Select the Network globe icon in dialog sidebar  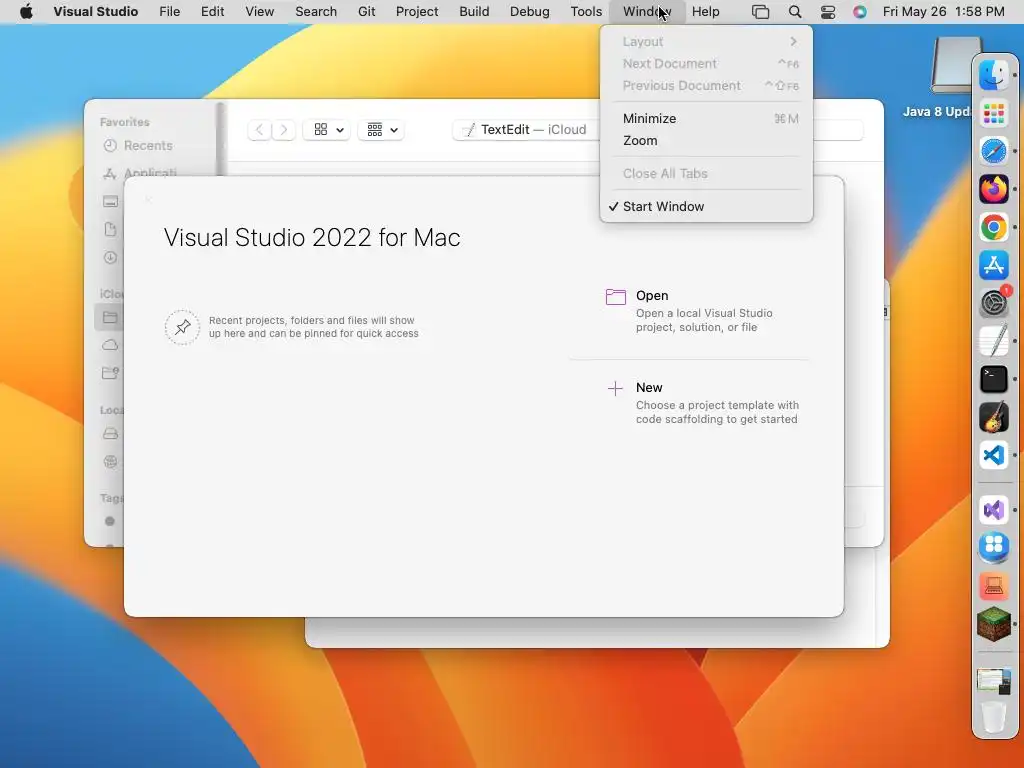point(110,462)
